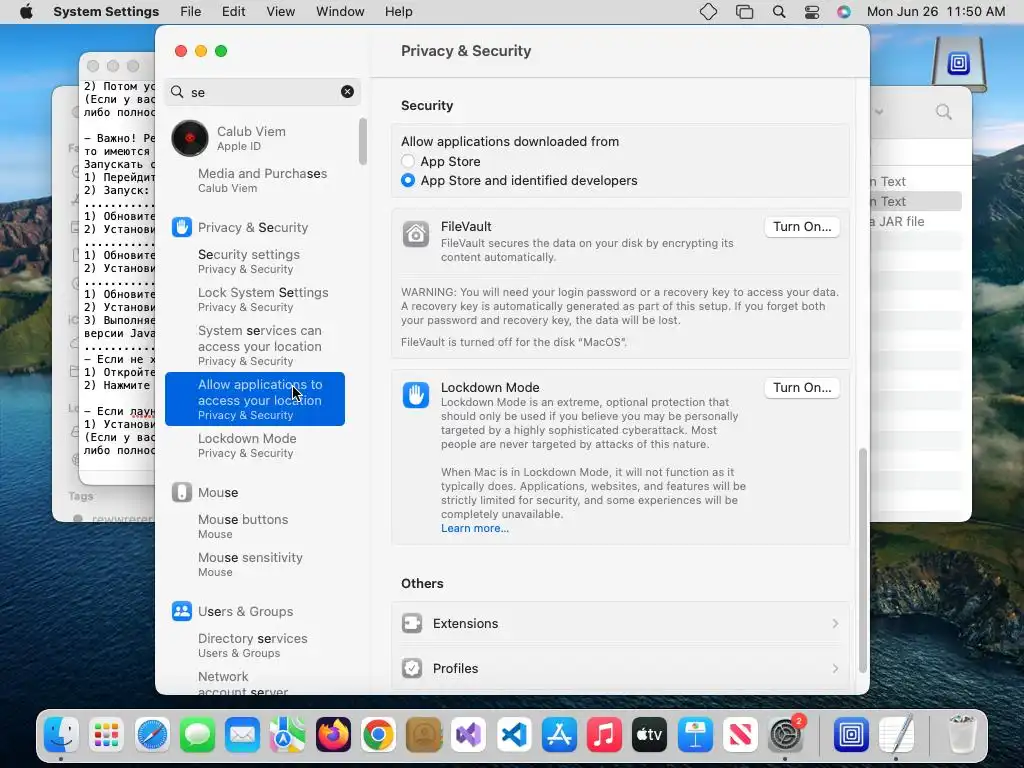
Task: Open Messages from the Dock
Action: click(197, 735)
